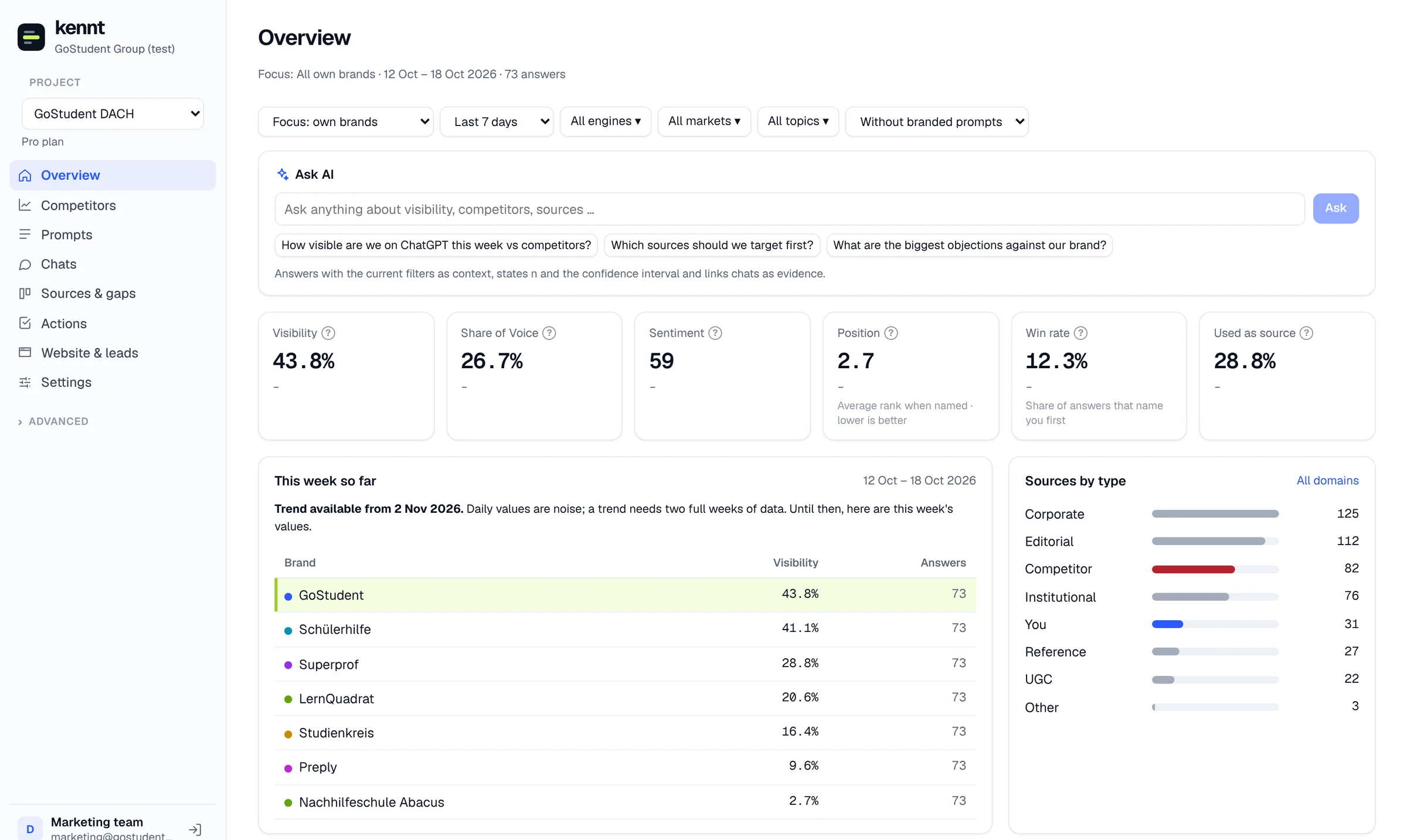Show the Share of Voice help icon
1407x840 pixels.
(x=549, y=333)
